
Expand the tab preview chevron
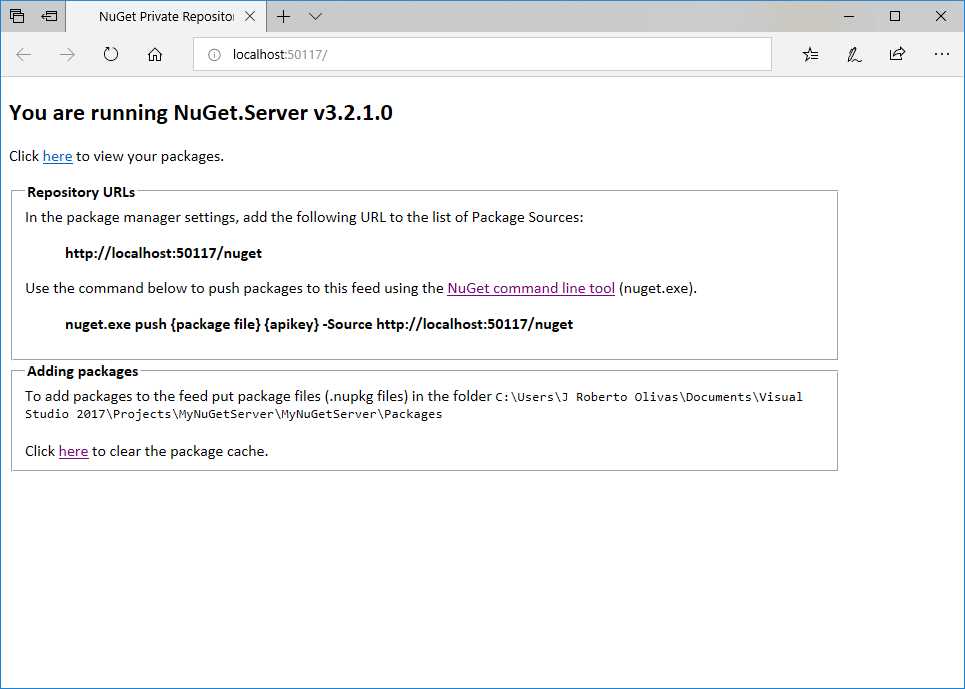(314, 16)
